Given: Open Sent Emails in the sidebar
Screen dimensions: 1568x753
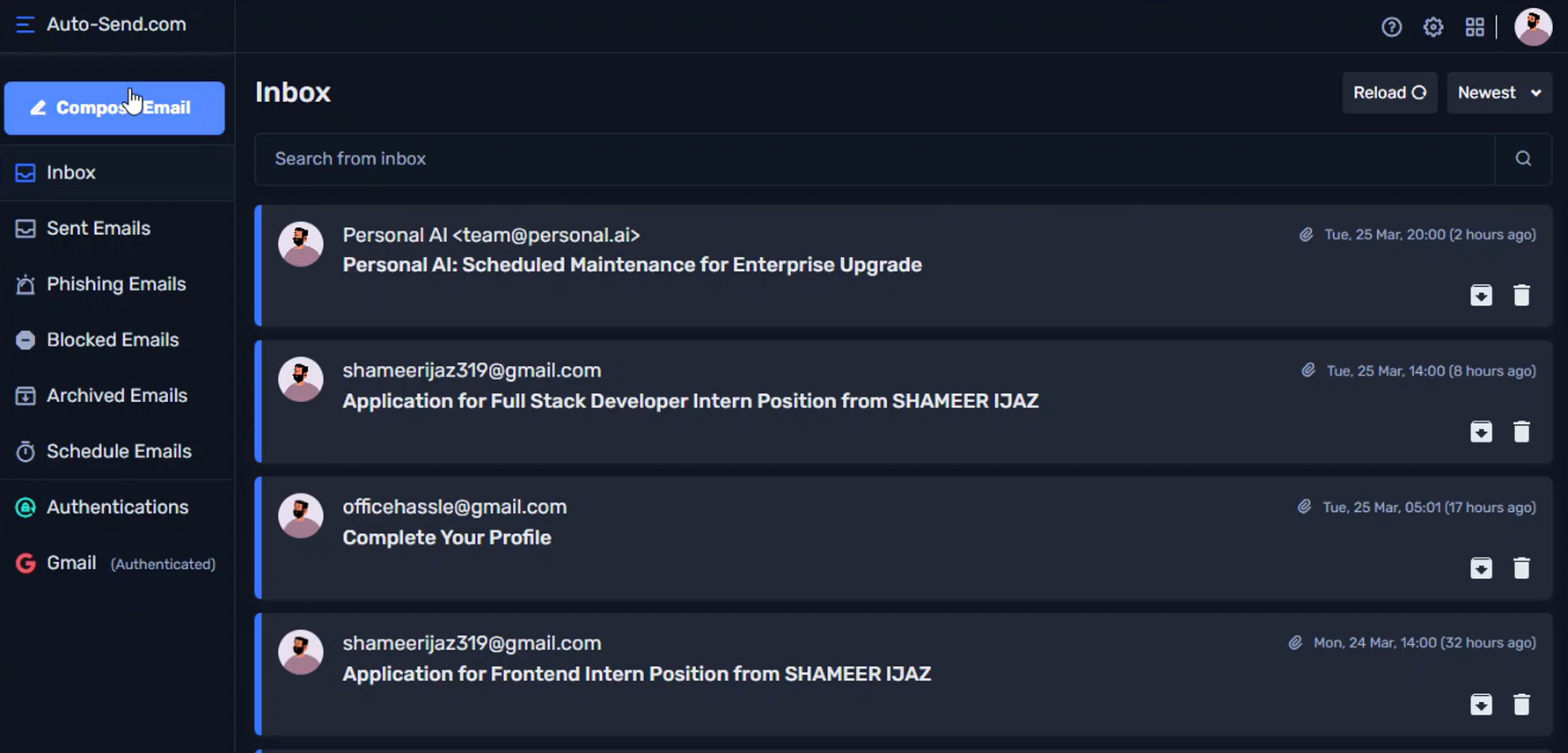Looking at the screenshot, I should 117,228.
